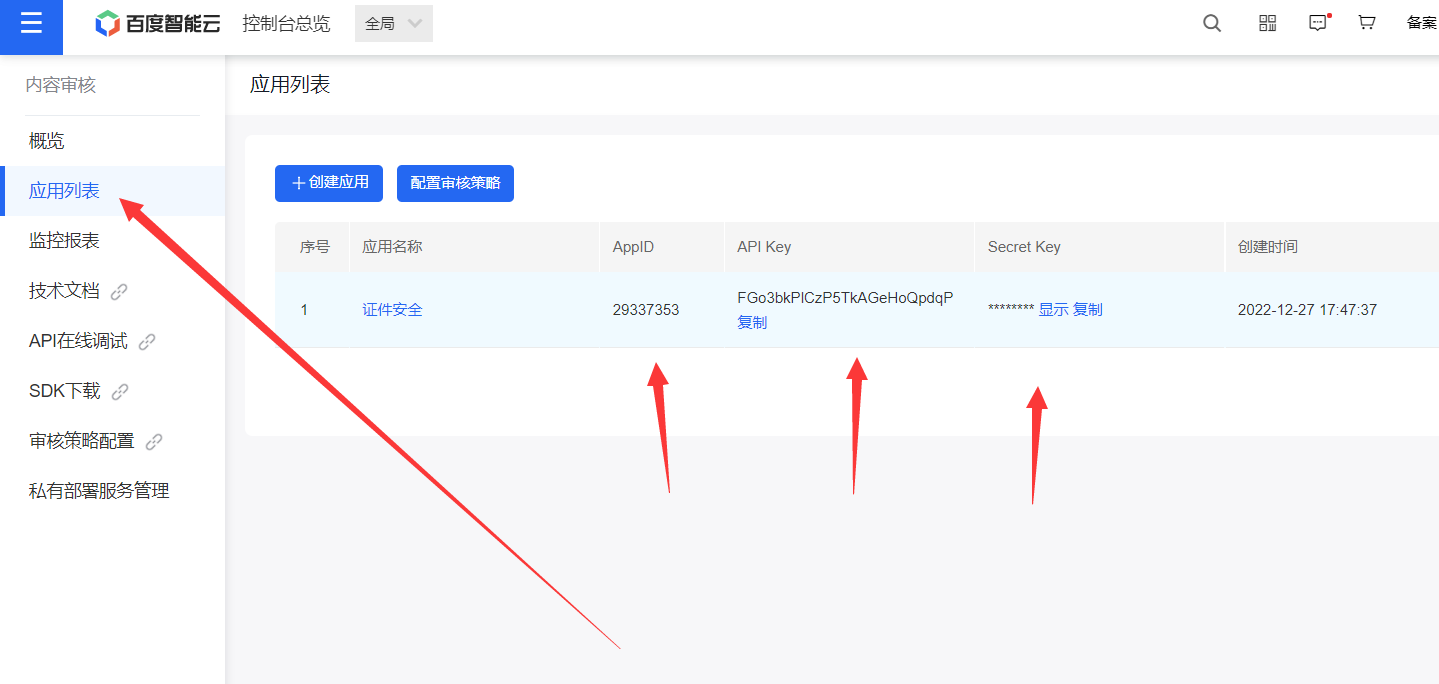This screenshot has height=684, width=1439.
Task: Click 复制 under the API Key
Action: coord(752,323)
